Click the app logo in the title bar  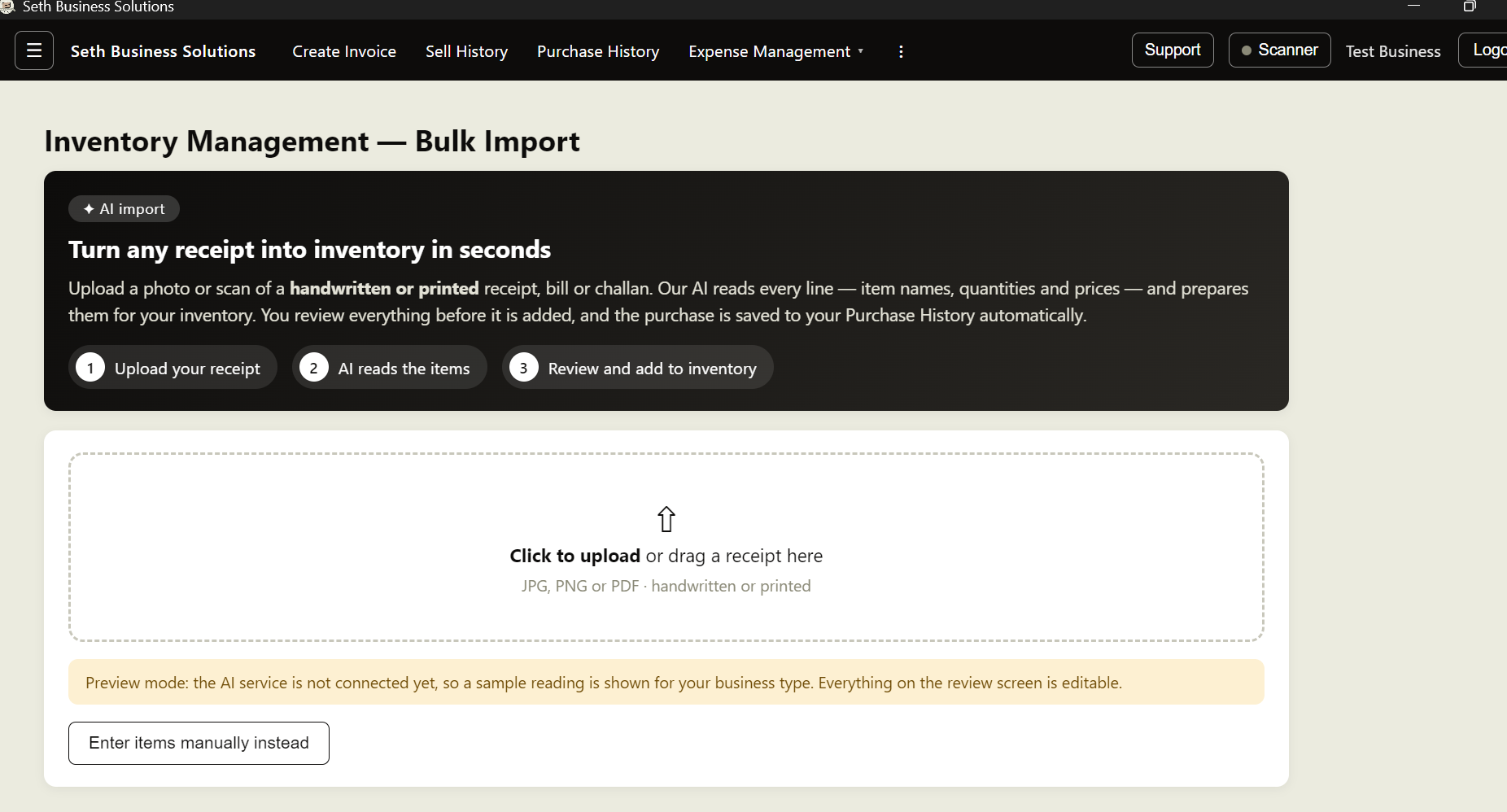[8, 7]
